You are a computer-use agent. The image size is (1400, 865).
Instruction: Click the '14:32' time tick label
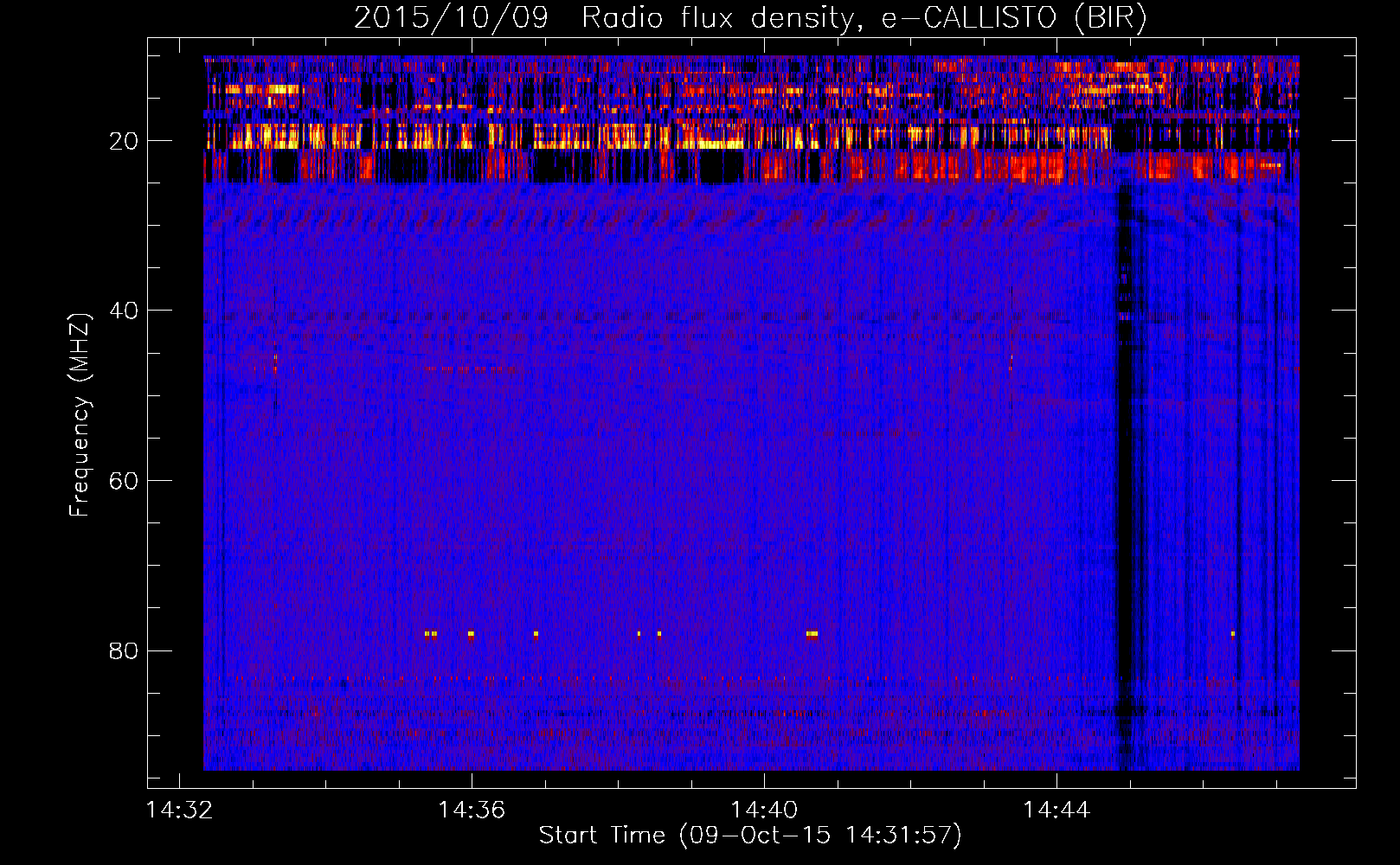pyautogui.click(x=179, y=811)
